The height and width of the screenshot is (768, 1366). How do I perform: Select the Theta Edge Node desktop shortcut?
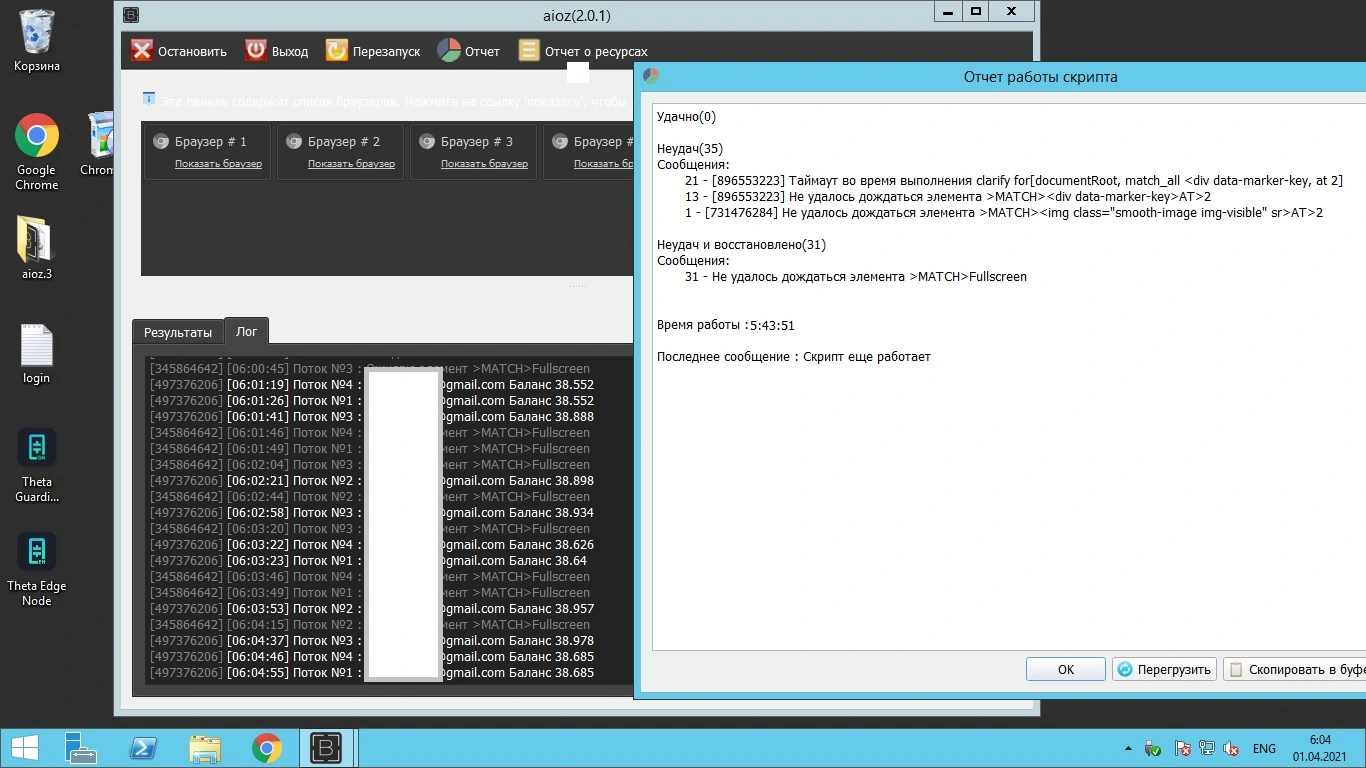(x=37, y=570)
